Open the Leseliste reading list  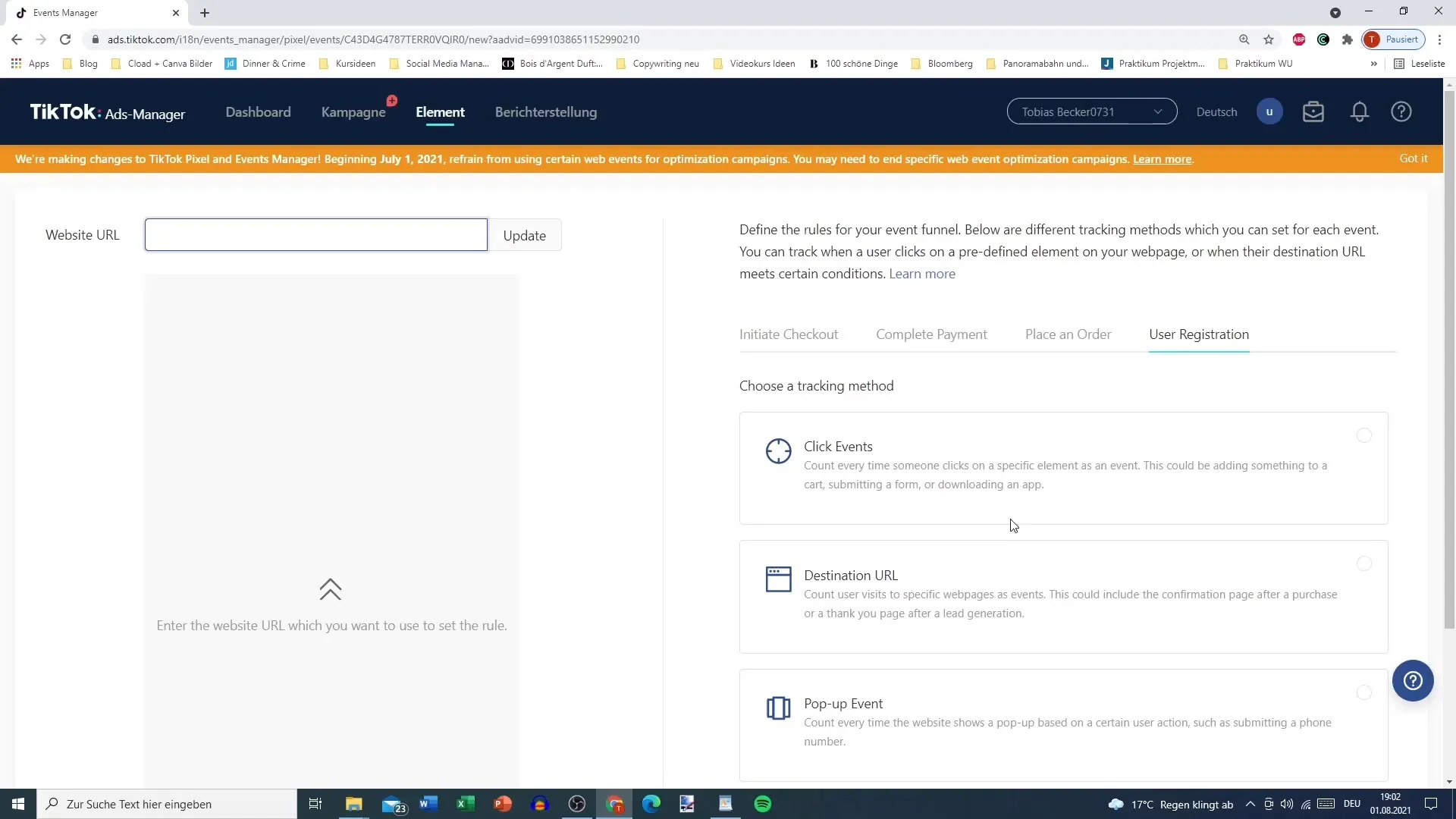[1420, 64]
